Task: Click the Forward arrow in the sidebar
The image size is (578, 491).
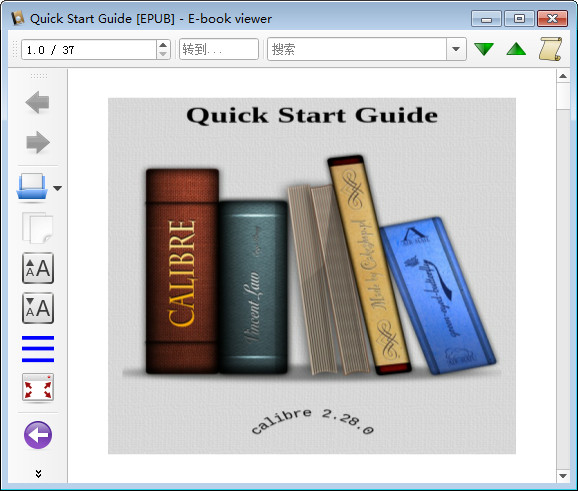Action: [38, 142]
